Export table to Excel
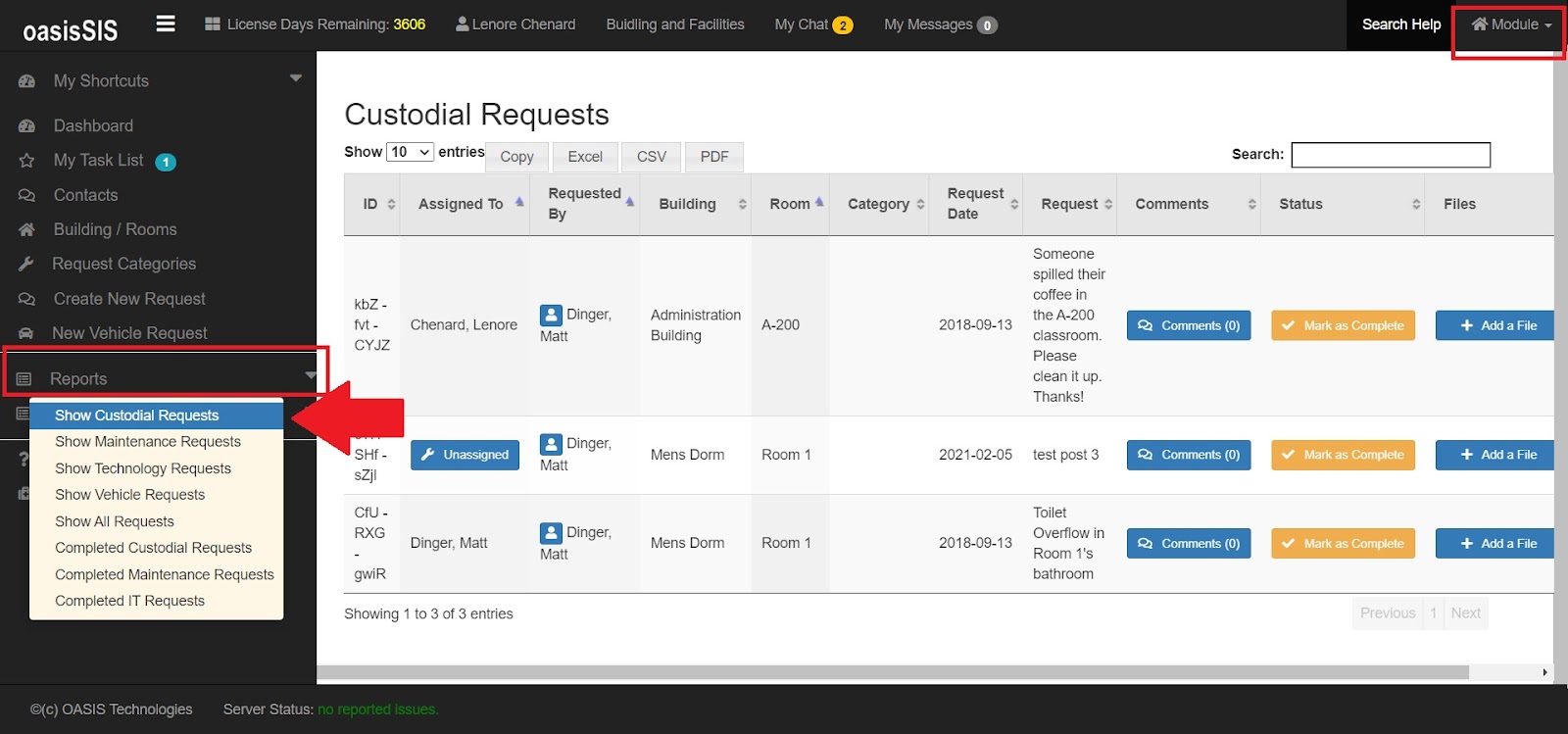 (585, 157)
